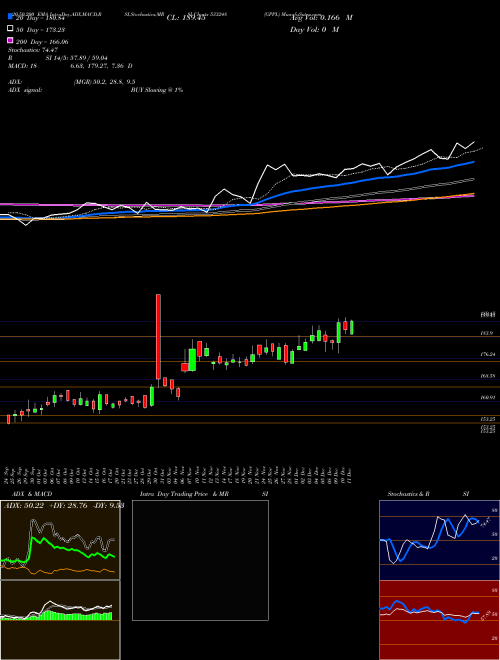Click the MACD values line

(x=70, y=66)
